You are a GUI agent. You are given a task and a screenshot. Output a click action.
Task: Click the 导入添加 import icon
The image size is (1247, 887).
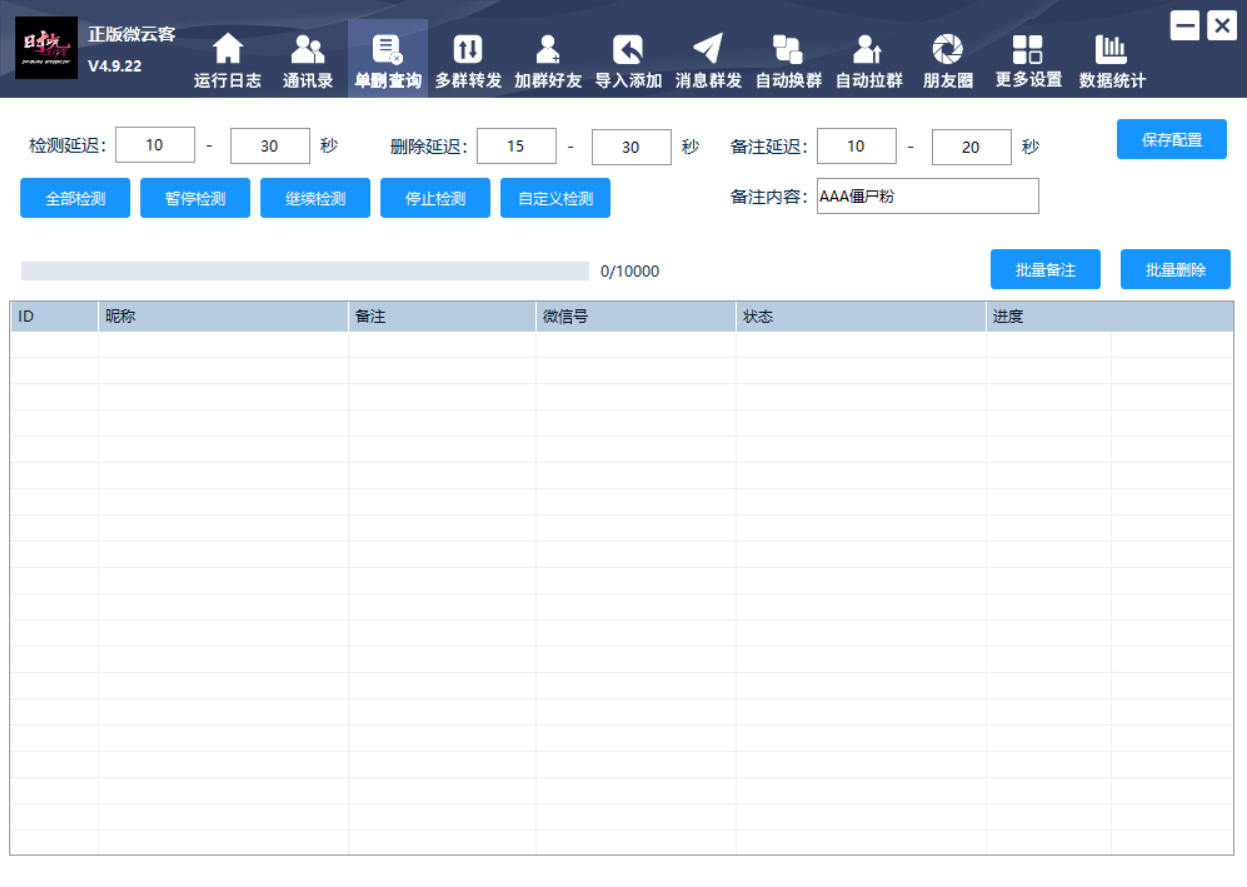(x=628, y=49)
